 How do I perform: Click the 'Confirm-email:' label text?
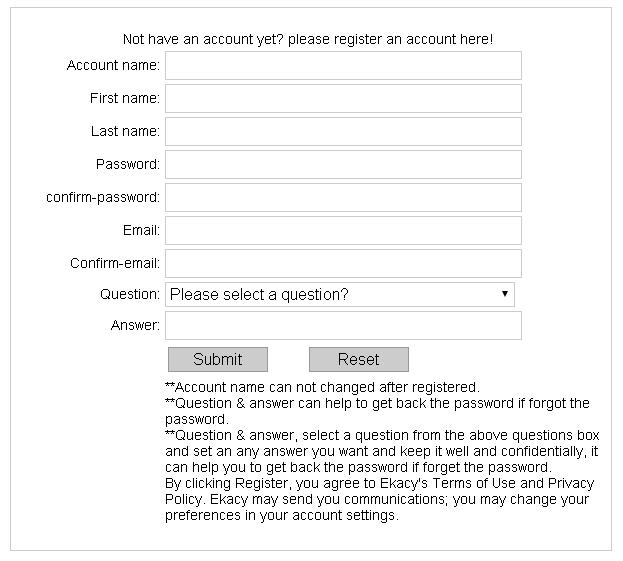click(x=115, y=264)
